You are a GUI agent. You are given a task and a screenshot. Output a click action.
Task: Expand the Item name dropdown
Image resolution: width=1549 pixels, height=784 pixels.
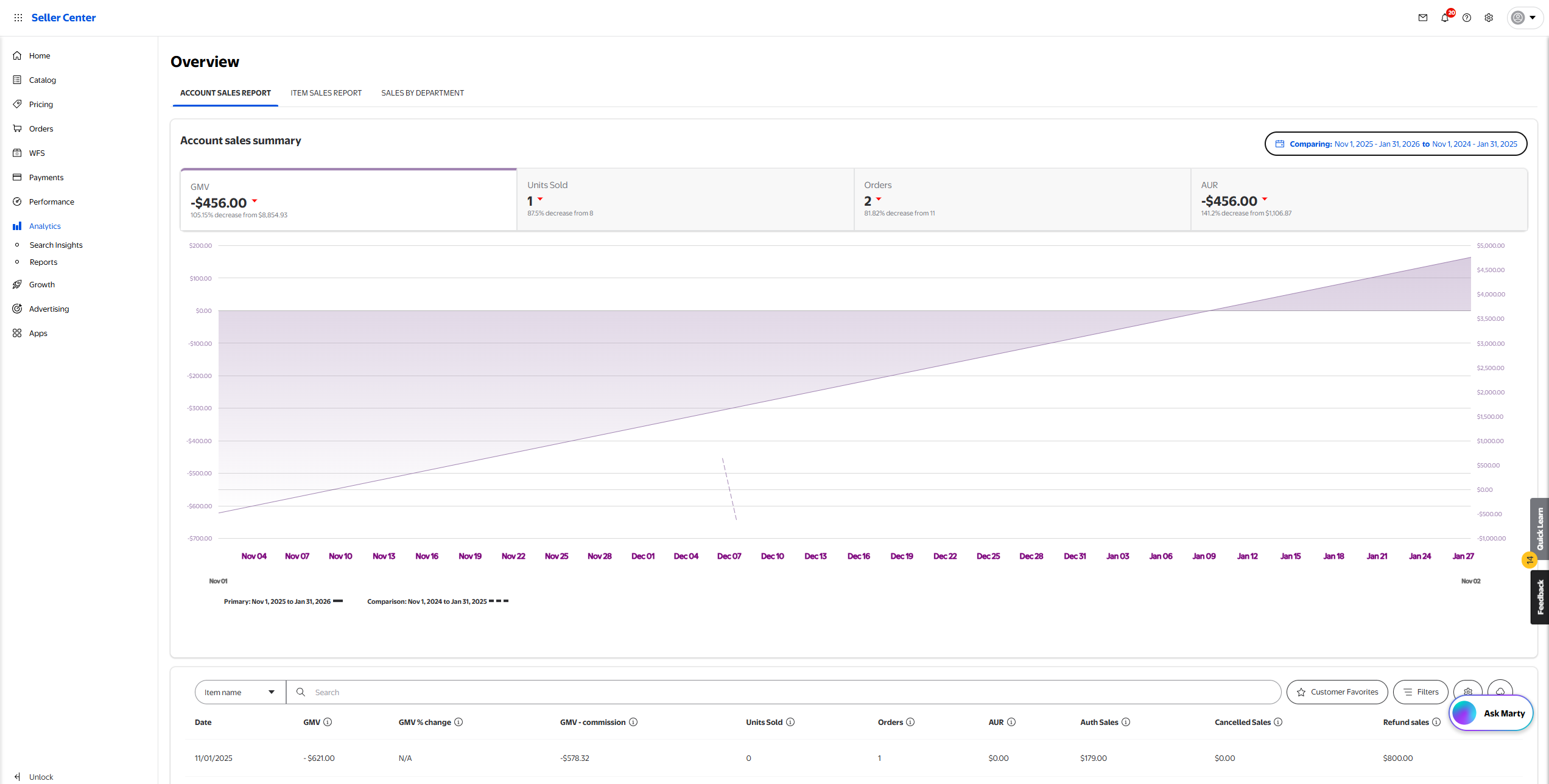tap(241, 692)
